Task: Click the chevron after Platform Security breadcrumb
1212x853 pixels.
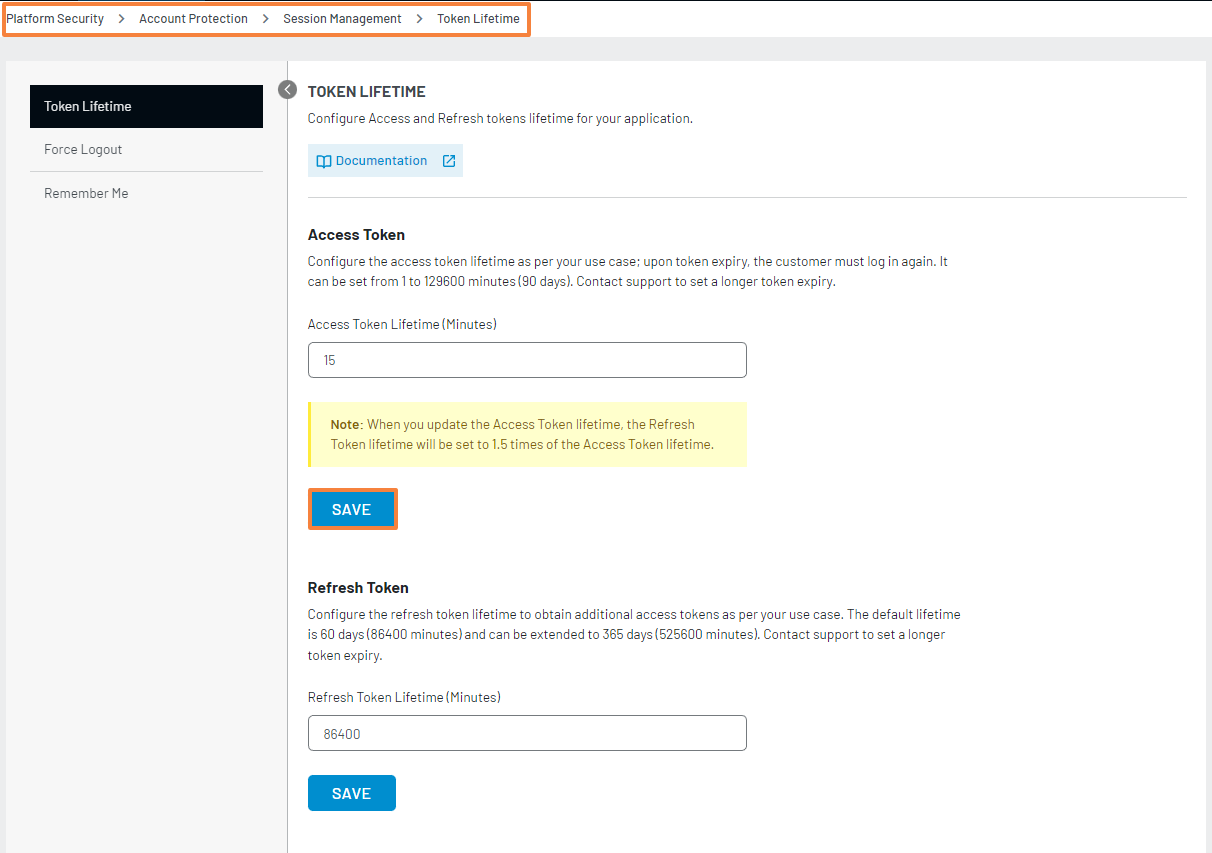Action: (x=121, y=19)
